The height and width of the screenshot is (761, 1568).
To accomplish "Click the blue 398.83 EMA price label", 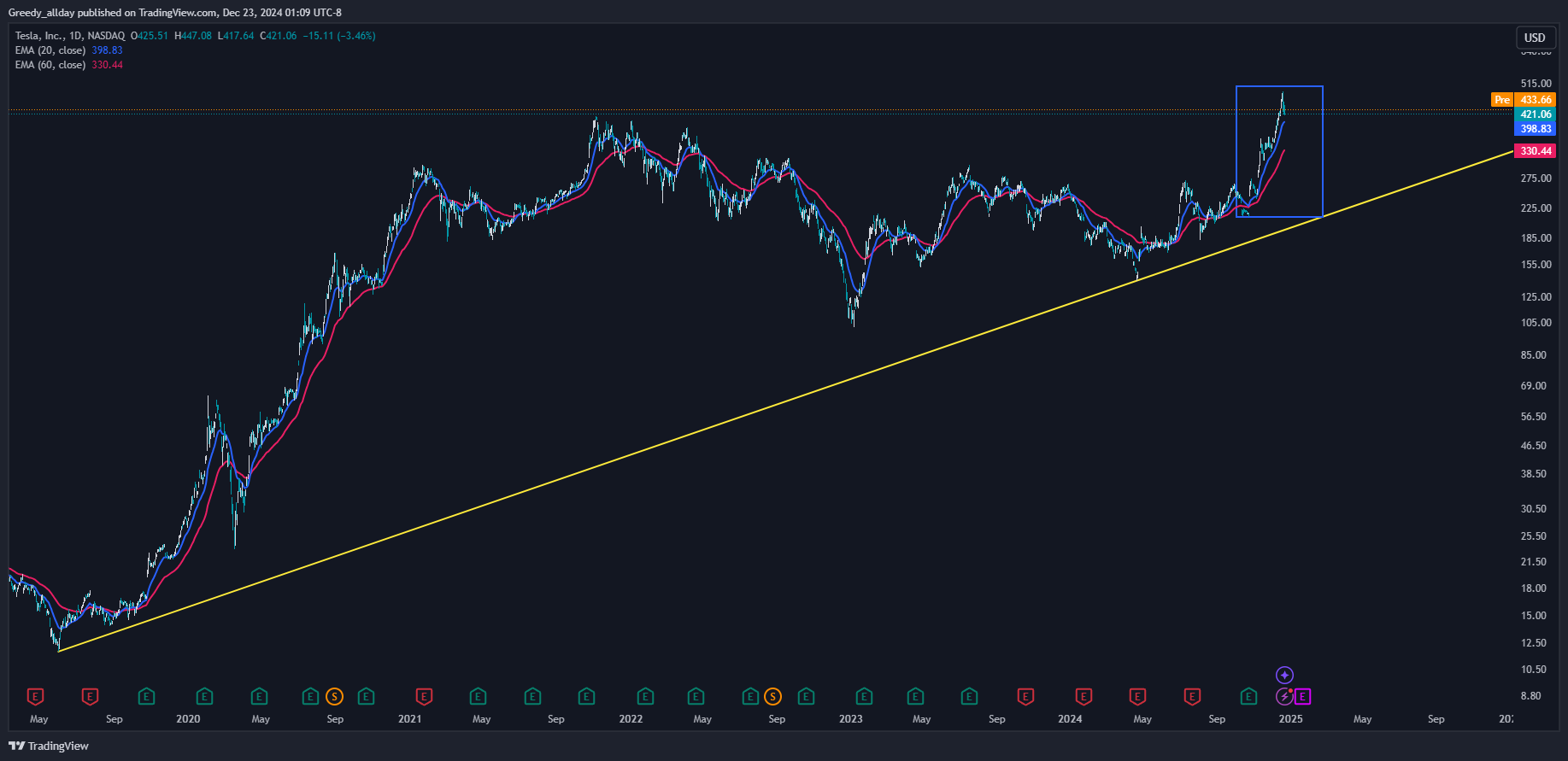I will (x=1536, y=129).
